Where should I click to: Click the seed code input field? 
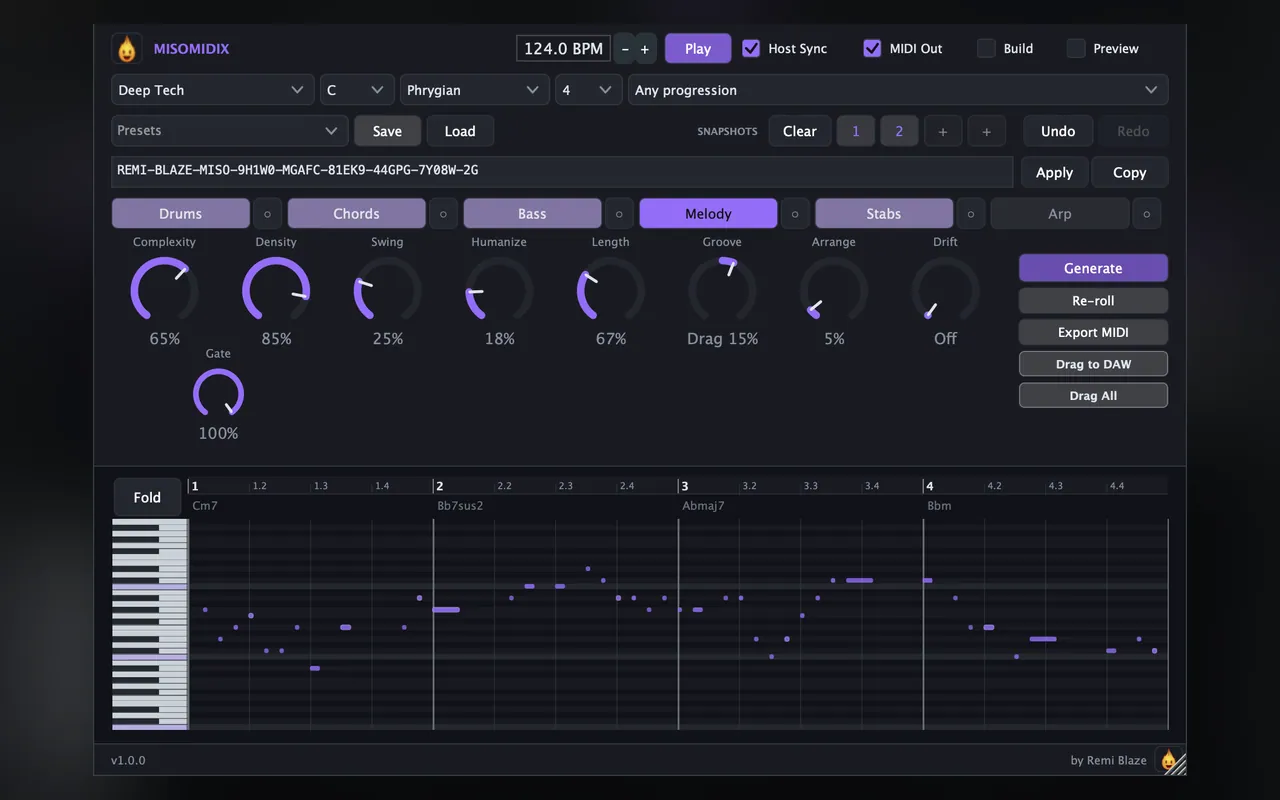(562, 171)
